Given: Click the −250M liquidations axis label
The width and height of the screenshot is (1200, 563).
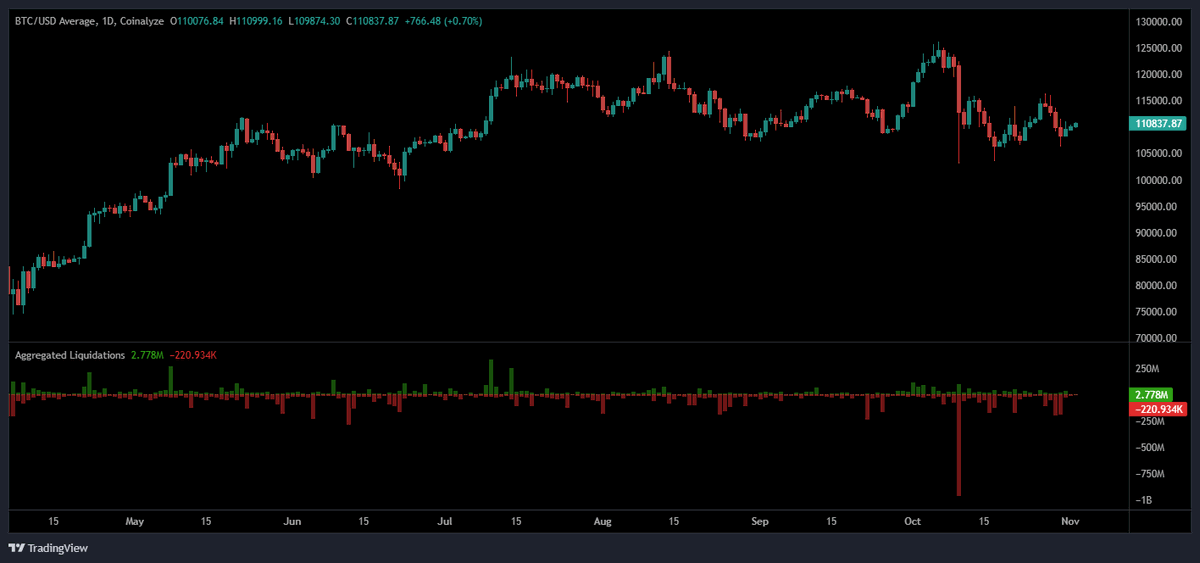Looking at the screenshot, I should (x=1148, y=421).
